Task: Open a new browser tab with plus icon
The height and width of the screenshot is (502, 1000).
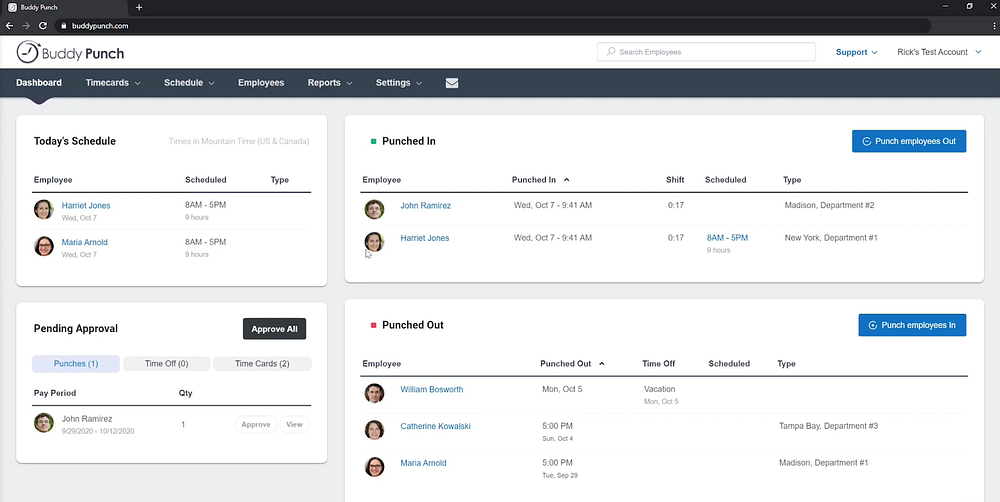Action: (x=139, y=8)
